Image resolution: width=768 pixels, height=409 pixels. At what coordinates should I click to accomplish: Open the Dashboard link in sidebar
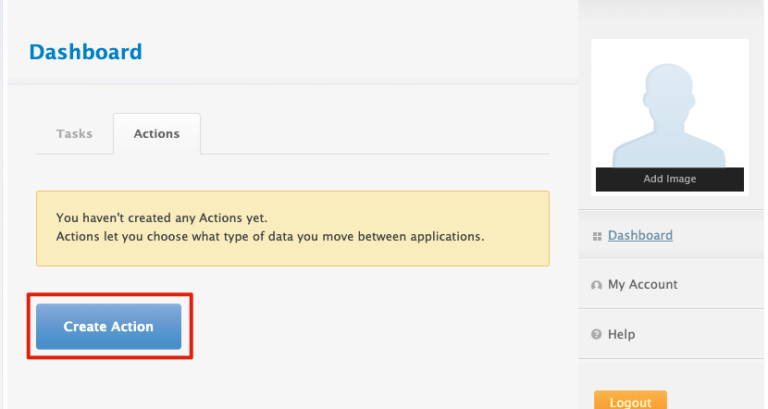(x=640, y=235)
